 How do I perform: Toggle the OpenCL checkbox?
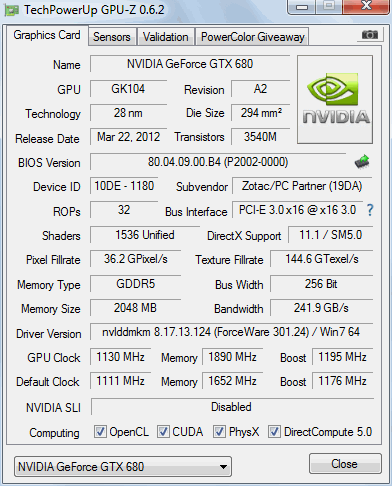click(100, 431)
